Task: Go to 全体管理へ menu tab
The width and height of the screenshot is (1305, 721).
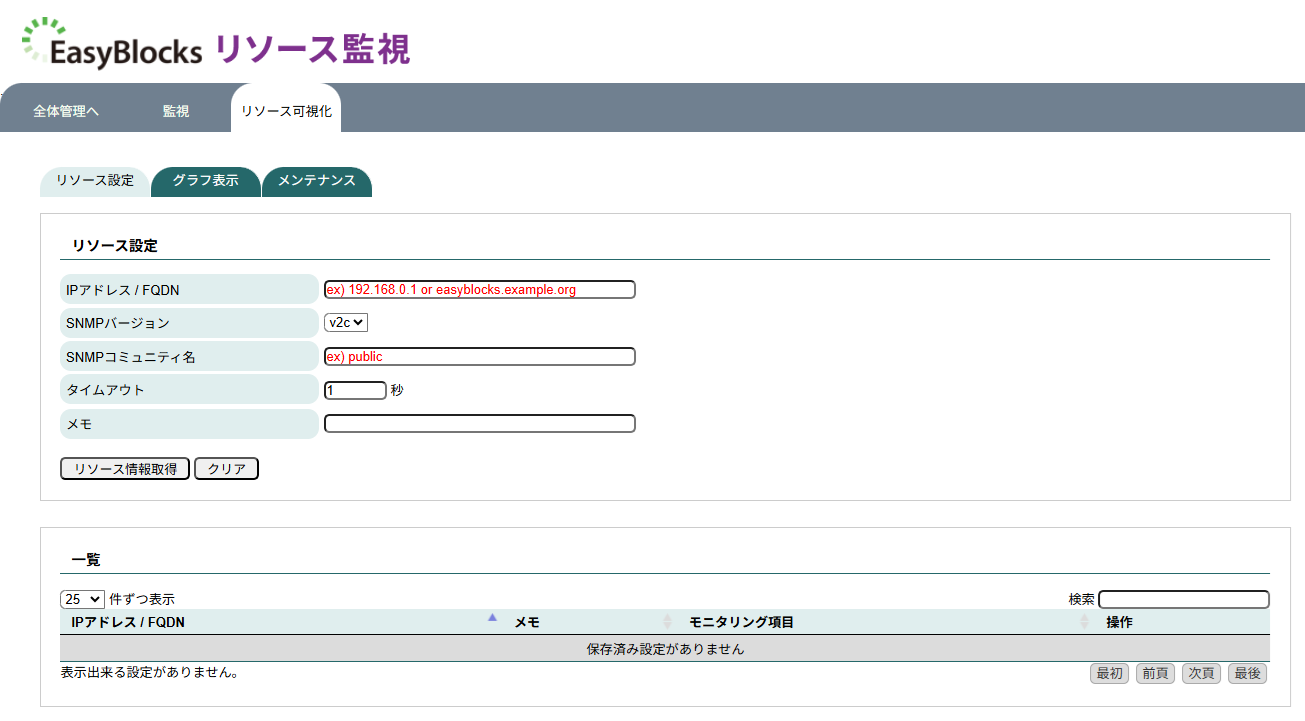Action: tap(66, 111)
